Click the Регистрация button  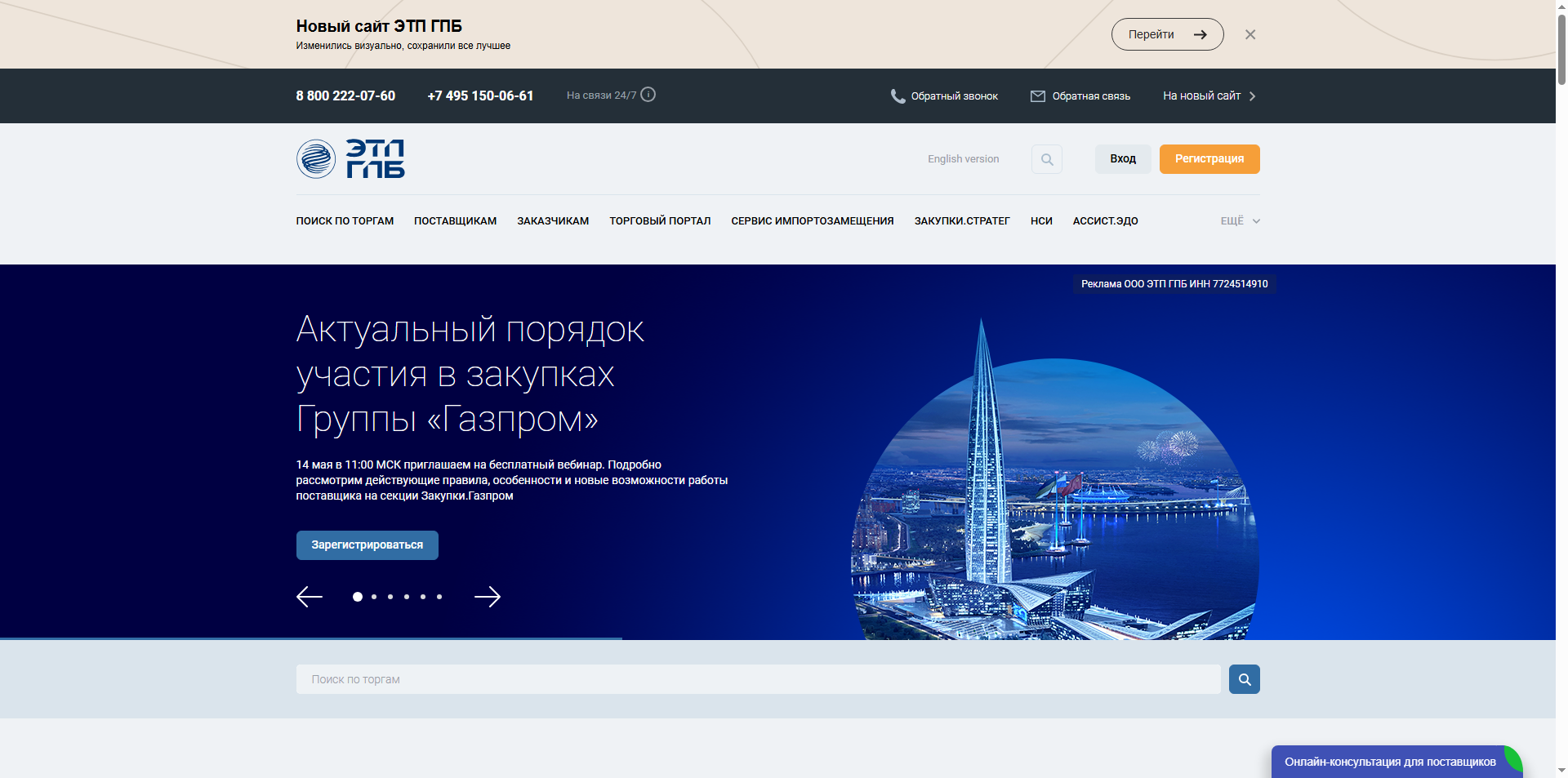(x=1209, y=159)
